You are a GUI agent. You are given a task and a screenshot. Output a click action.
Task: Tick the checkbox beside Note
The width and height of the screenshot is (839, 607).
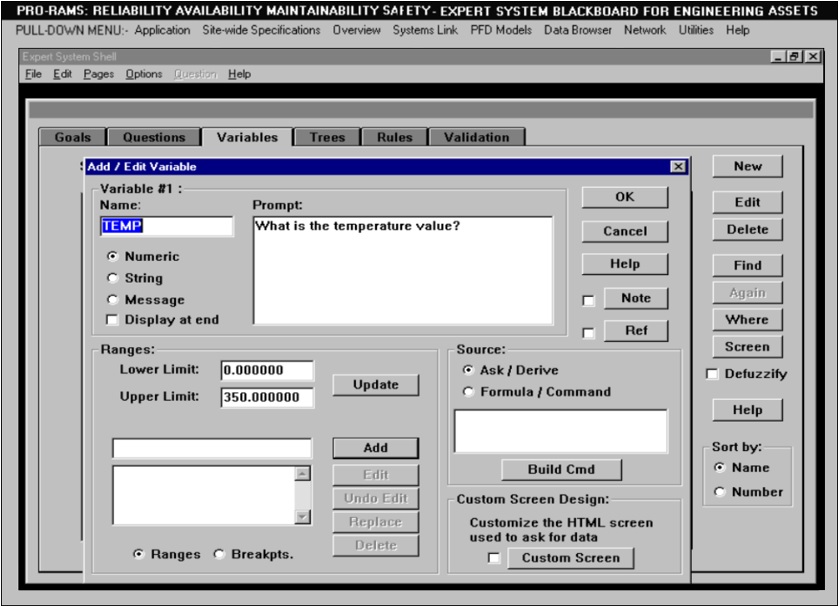(x=588, y=301)
